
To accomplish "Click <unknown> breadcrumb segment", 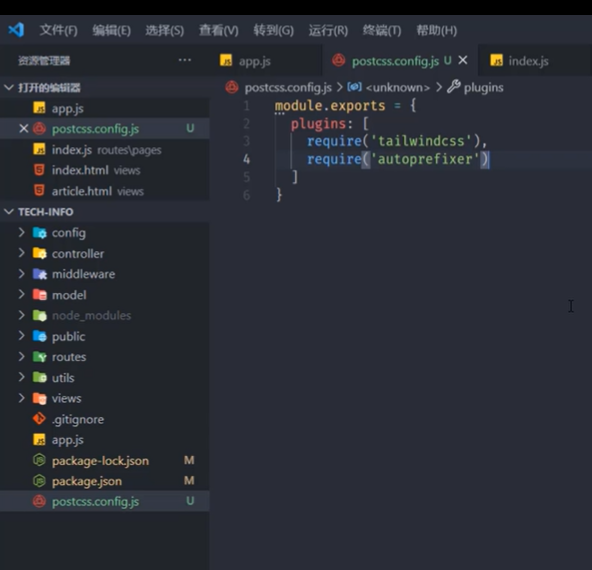I will (x=398, y=88).
